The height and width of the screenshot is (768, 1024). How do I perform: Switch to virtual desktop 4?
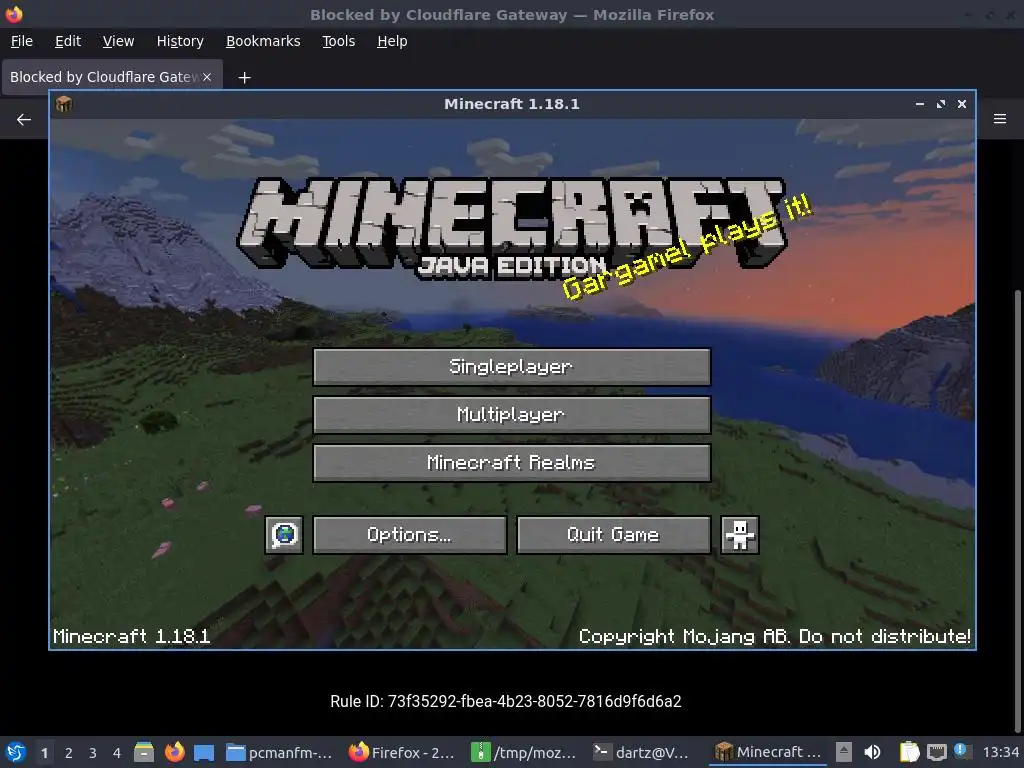[x=117, y=752]
